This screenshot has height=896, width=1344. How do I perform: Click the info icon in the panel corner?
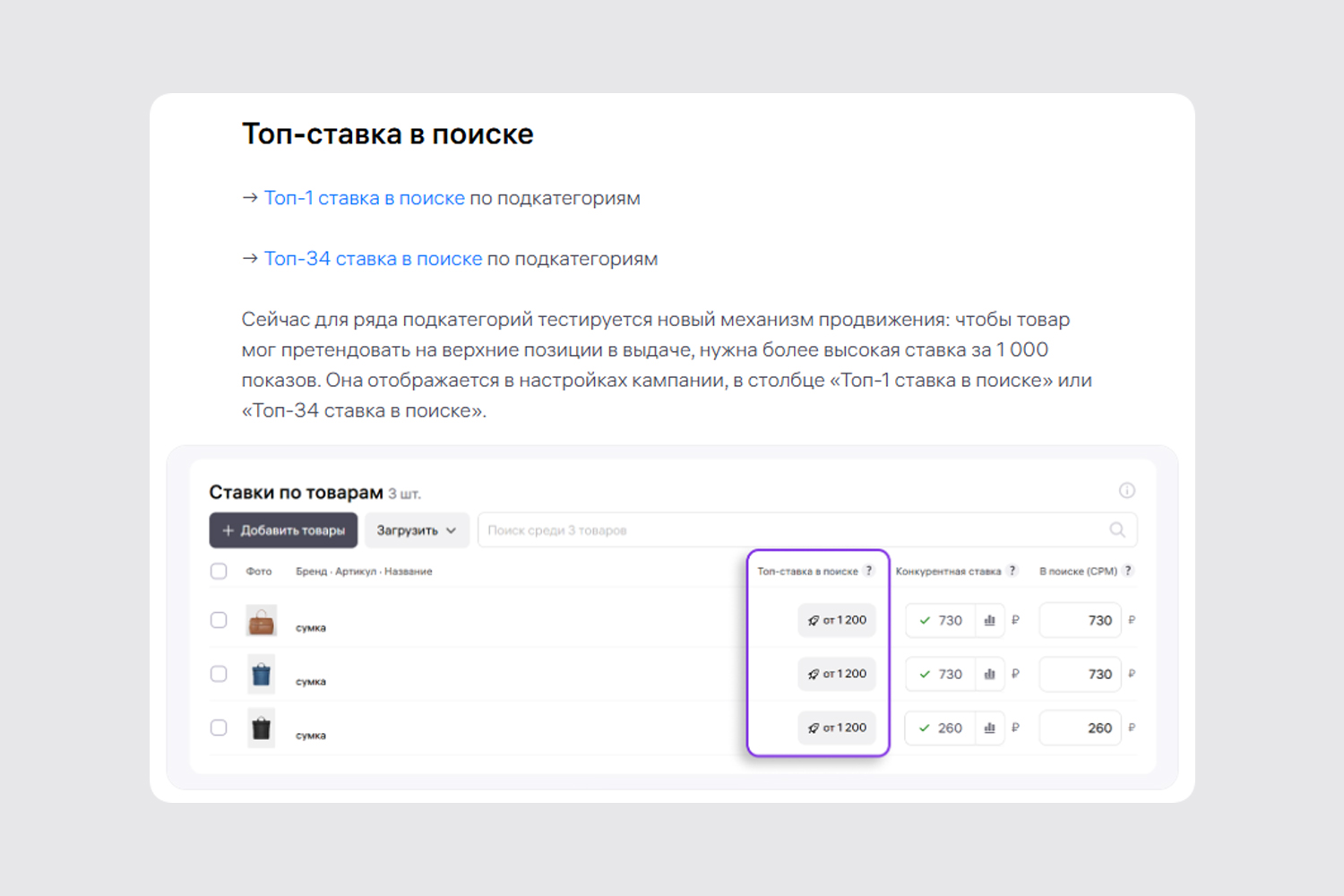1127,490
